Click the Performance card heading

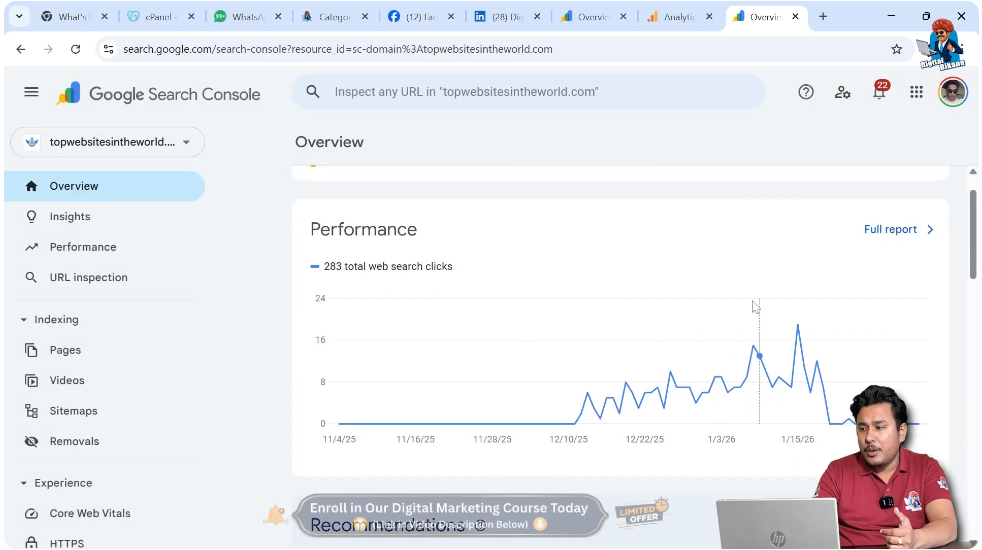pos(363,229)
